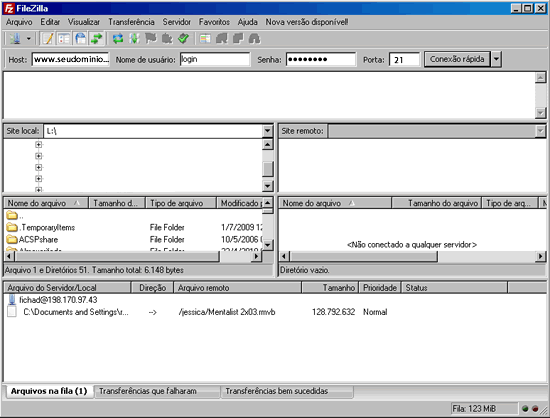
Task: Sort local list by Nome do arquivo
Action: tap(46, 203)
